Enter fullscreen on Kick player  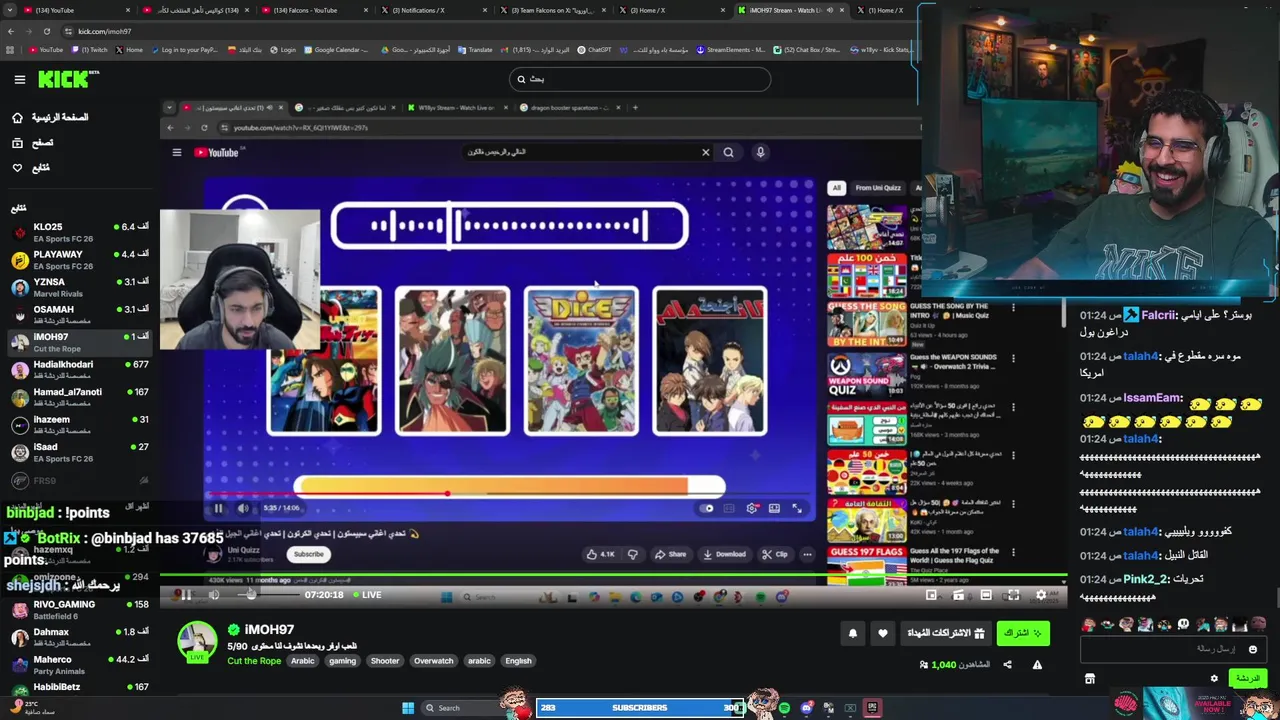(x=1012, y=595)
